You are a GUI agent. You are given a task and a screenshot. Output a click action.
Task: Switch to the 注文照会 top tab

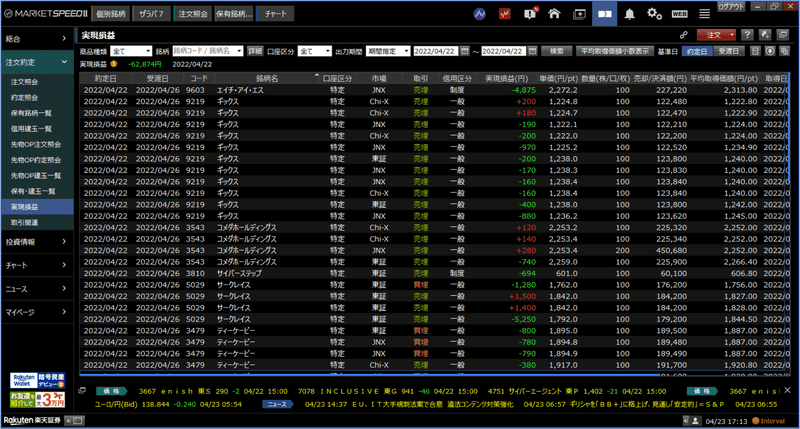193,14
